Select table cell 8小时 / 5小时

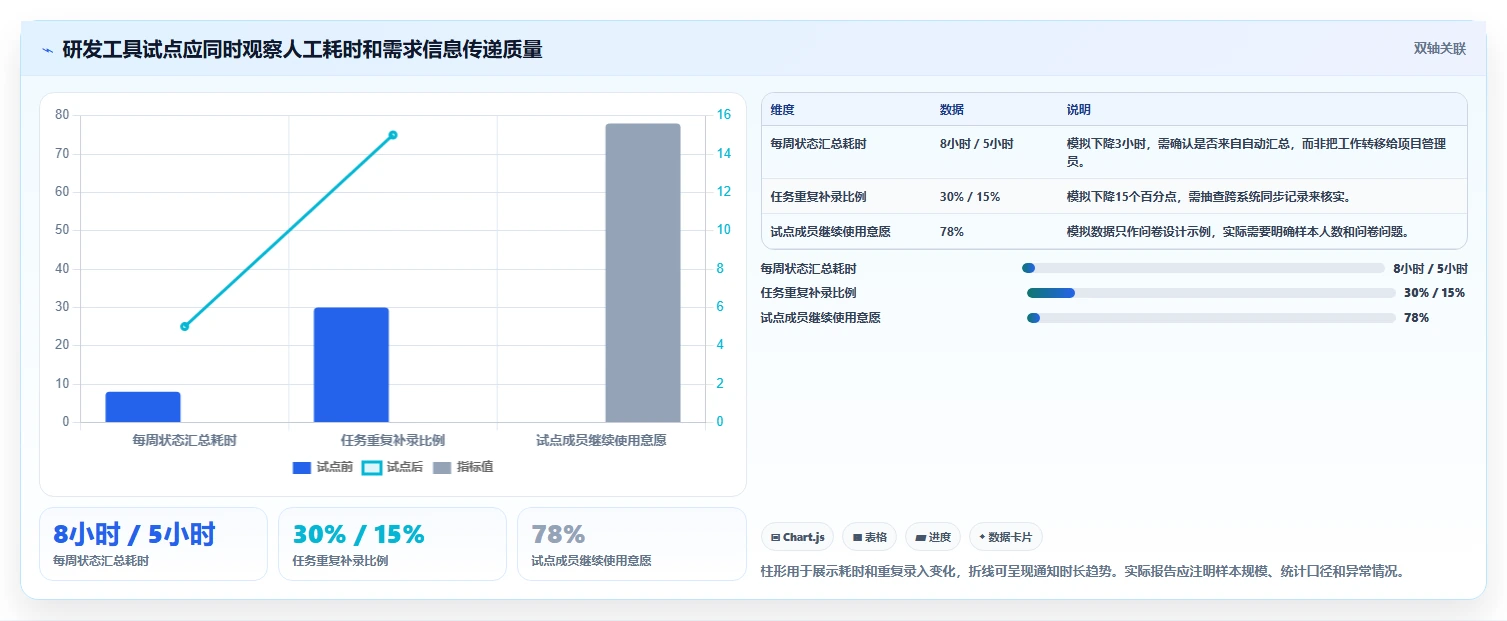(976, 144)
